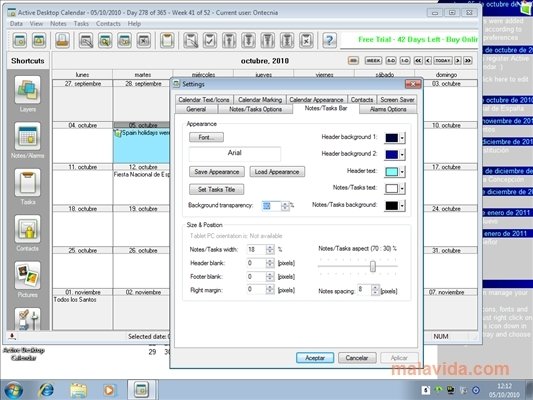Click the edit note toolbar icon with pencil
This screenshot has height=400, width=533.
[x=86, y=40]
